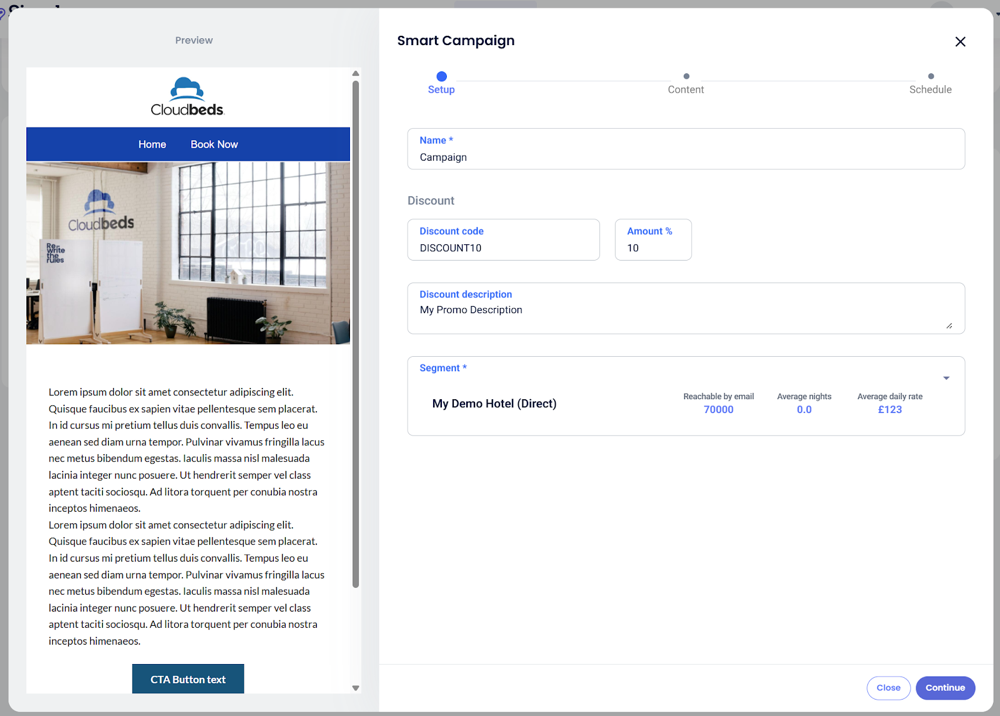This screenshot has height=716, width=1000.
Task: Click the Amount % field
Action: click(x=653, y=248)
